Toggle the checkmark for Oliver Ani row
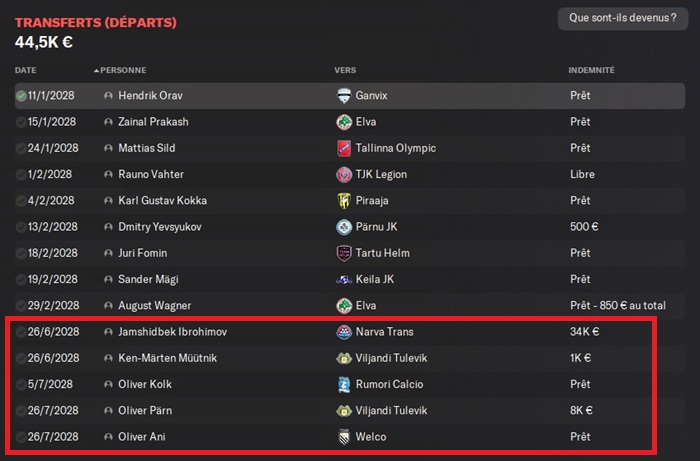The width and height of the screenshot is (700, 461). click(21, 437)
